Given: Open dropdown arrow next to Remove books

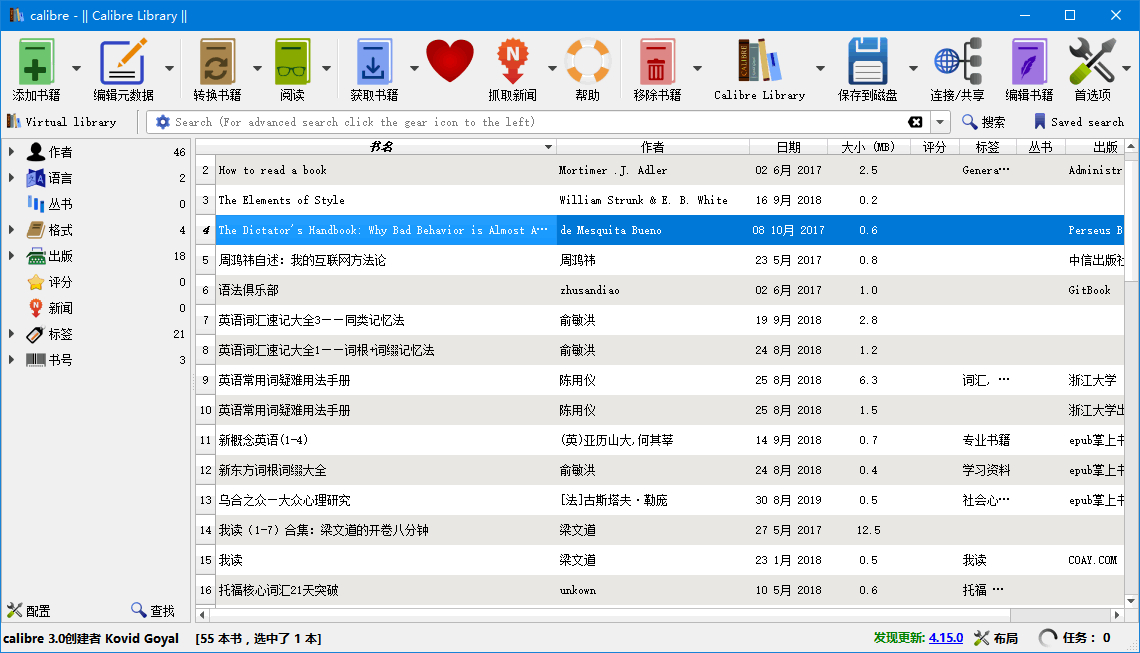Looking at the screenshot, I should point(697,68).
